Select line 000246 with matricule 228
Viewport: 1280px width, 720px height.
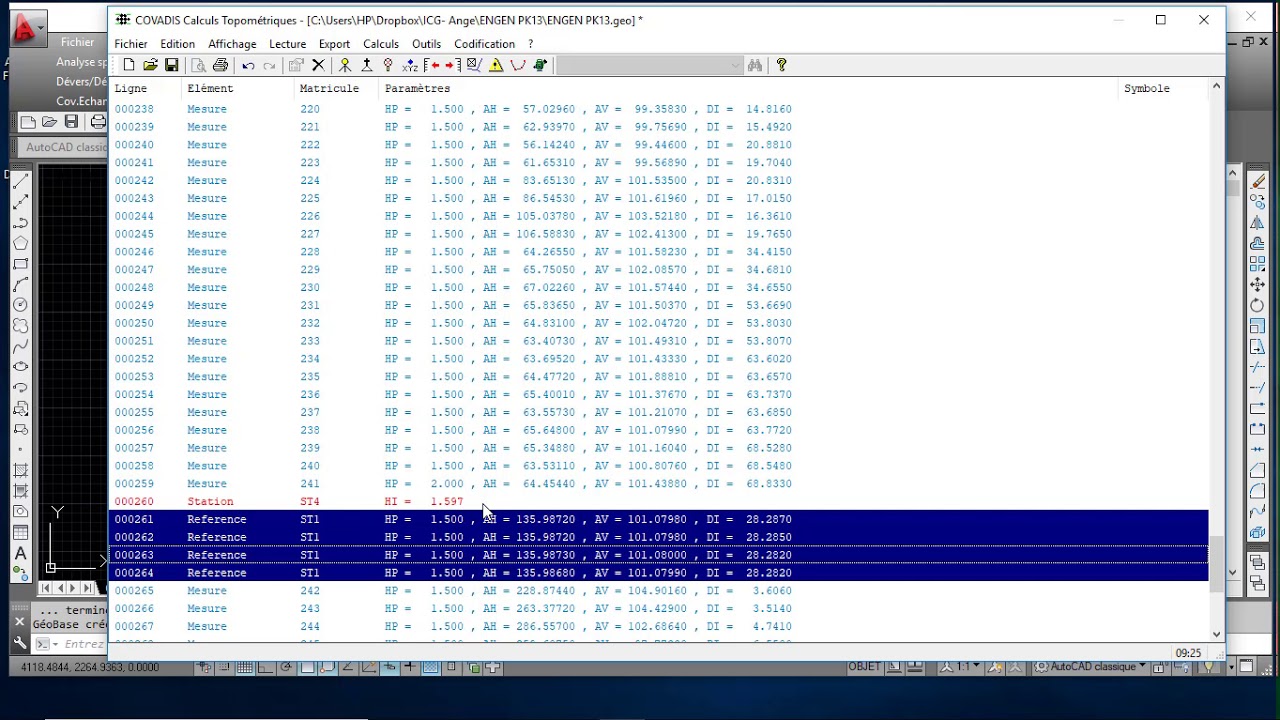[659, 252]
